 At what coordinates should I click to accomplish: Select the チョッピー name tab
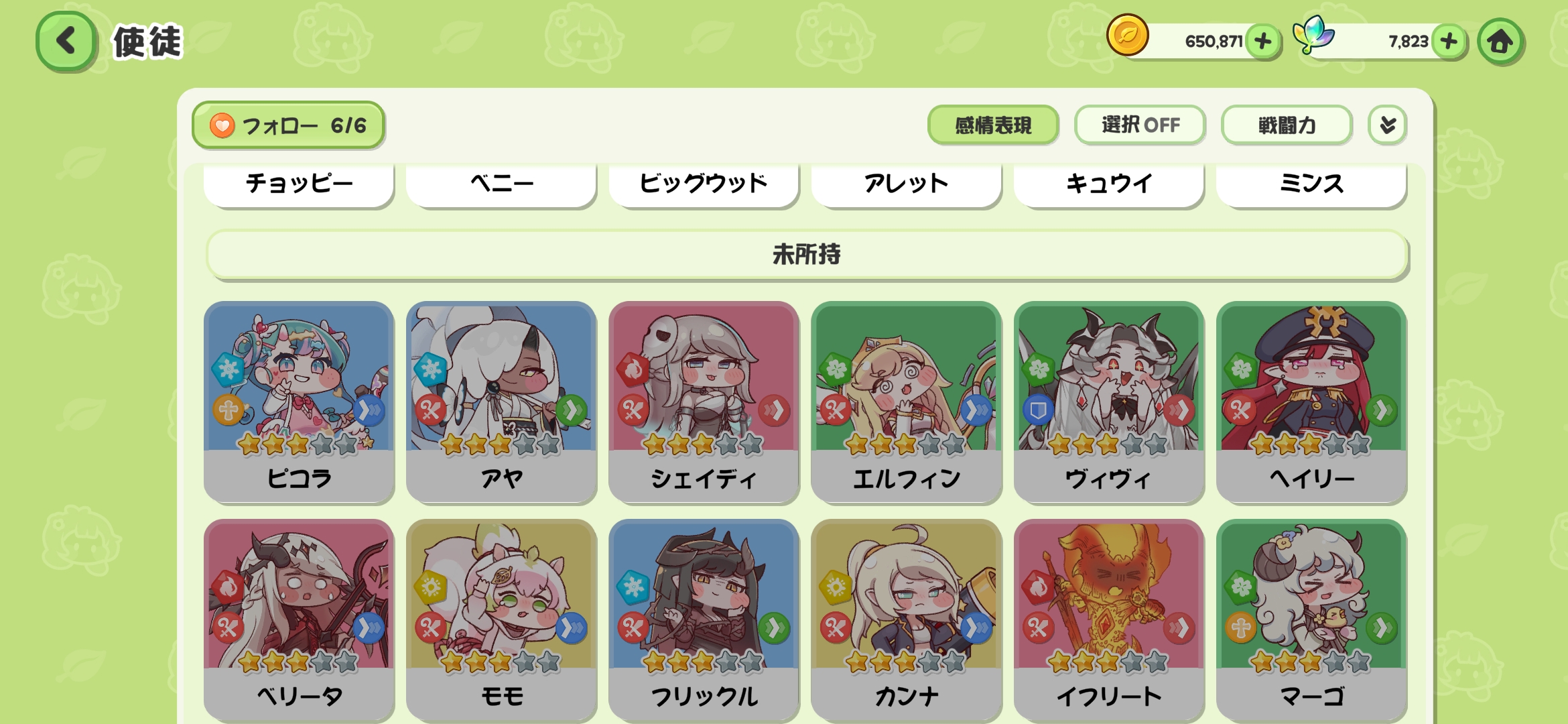coord(299,184)
